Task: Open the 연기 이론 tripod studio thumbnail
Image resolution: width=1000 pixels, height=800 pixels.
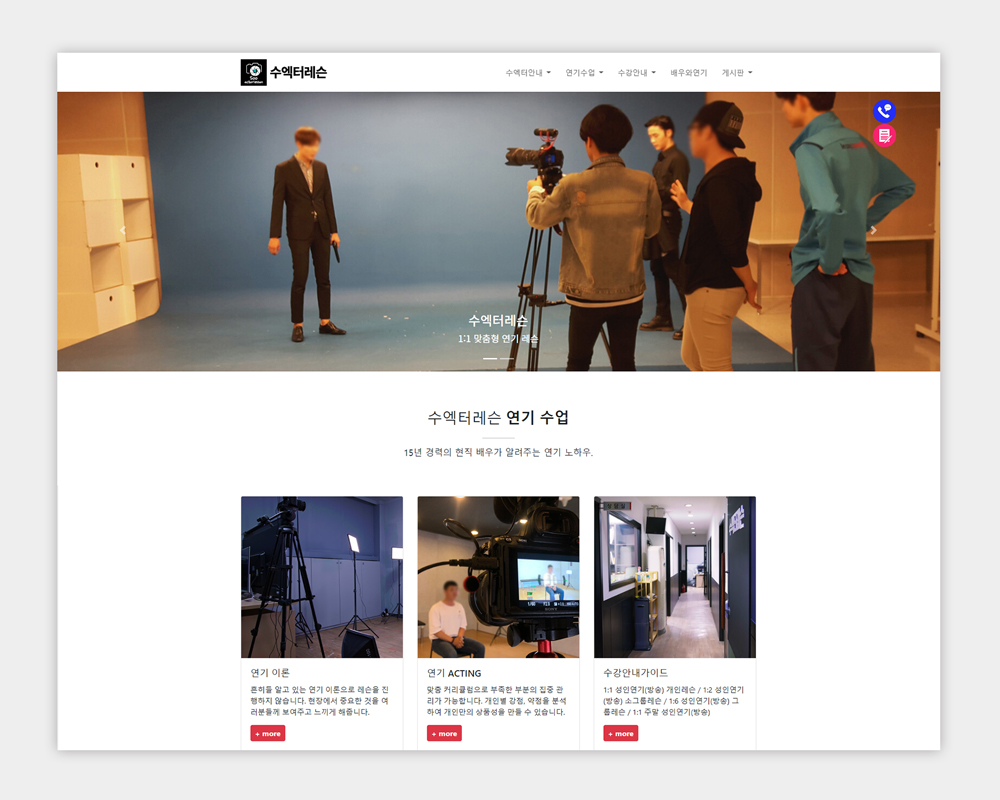Action: click(x=322, y=577)
